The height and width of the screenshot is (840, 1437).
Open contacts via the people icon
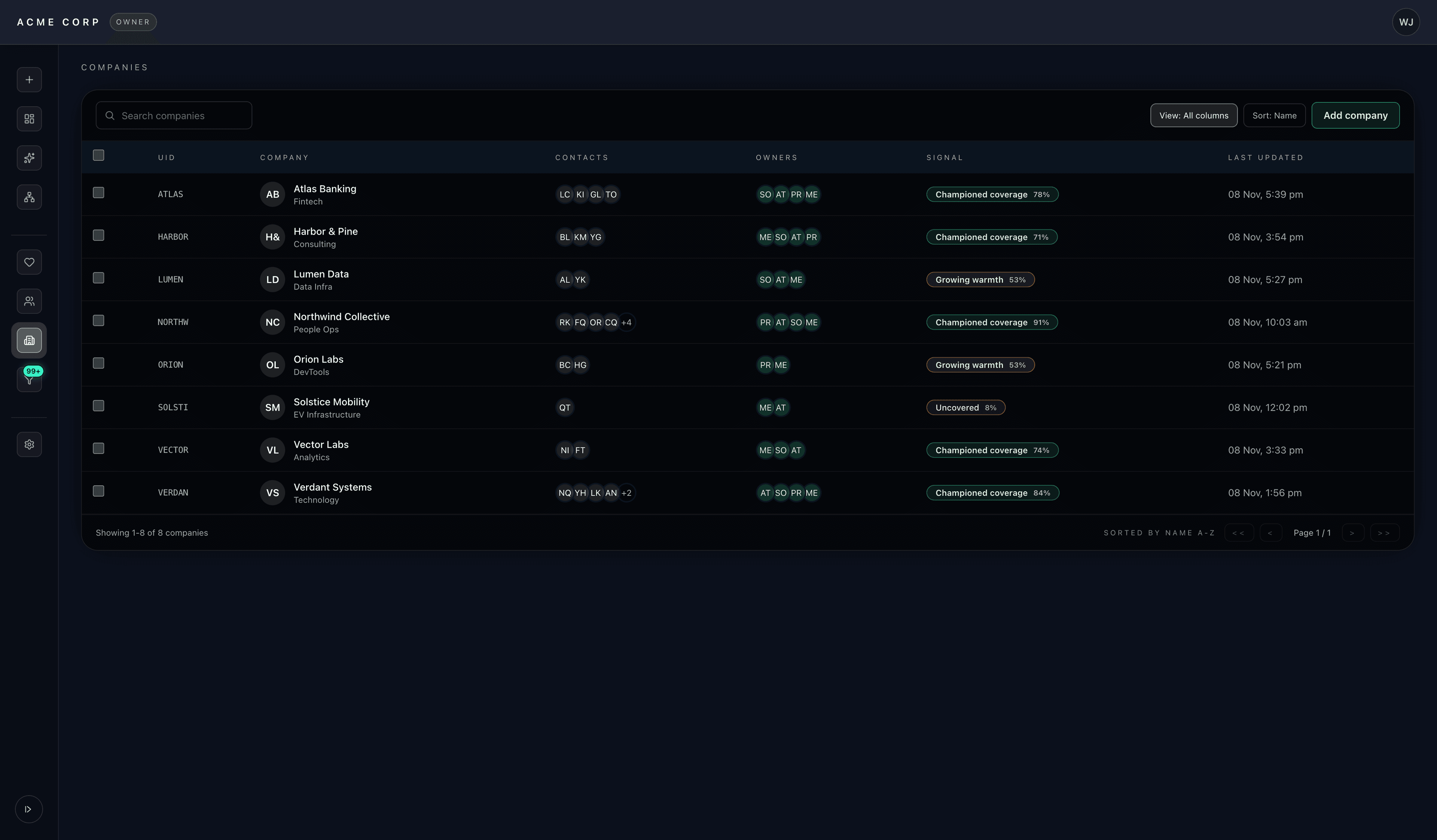[x=29, y=301]
